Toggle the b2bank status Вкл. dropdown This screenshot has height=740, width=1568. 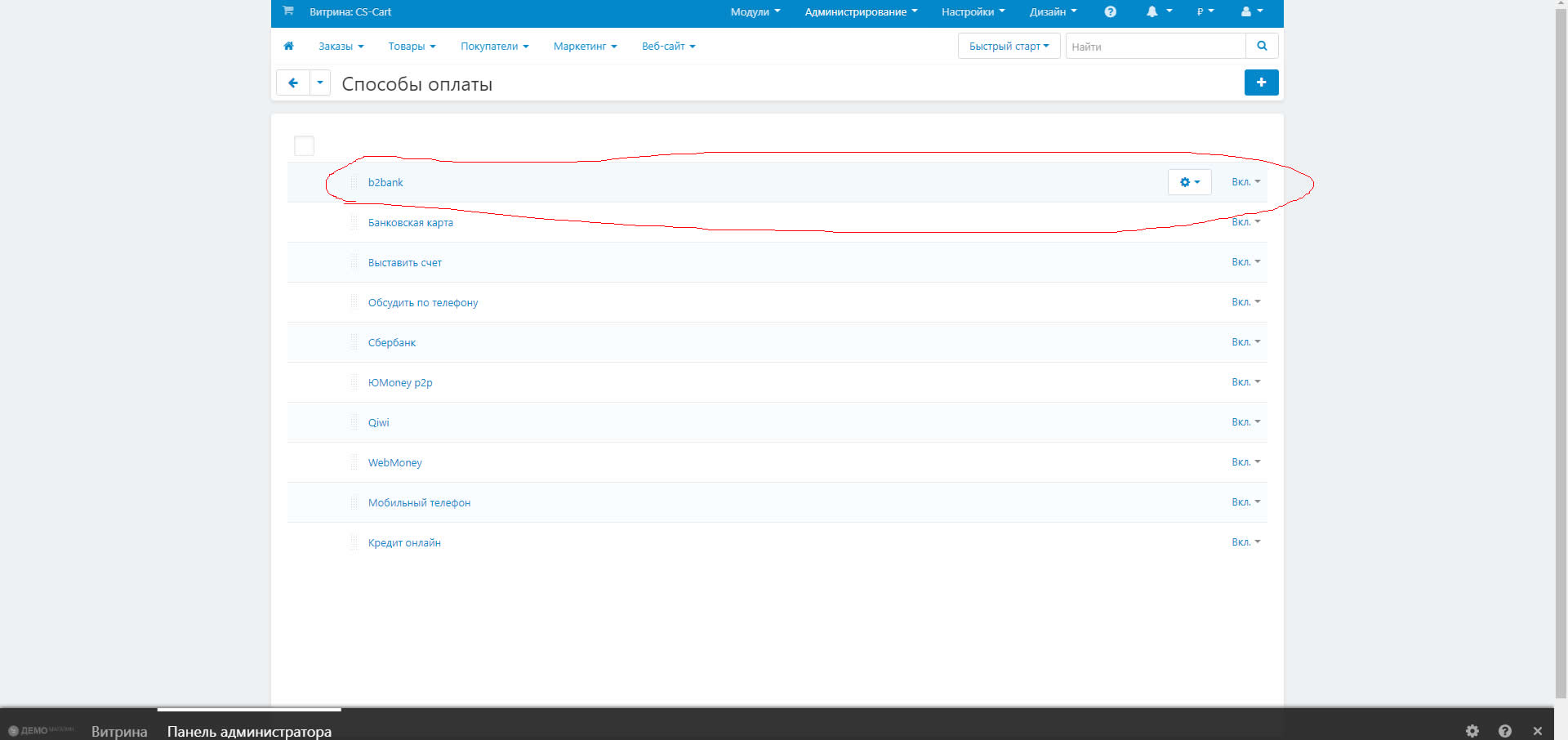click(1245, 182)
